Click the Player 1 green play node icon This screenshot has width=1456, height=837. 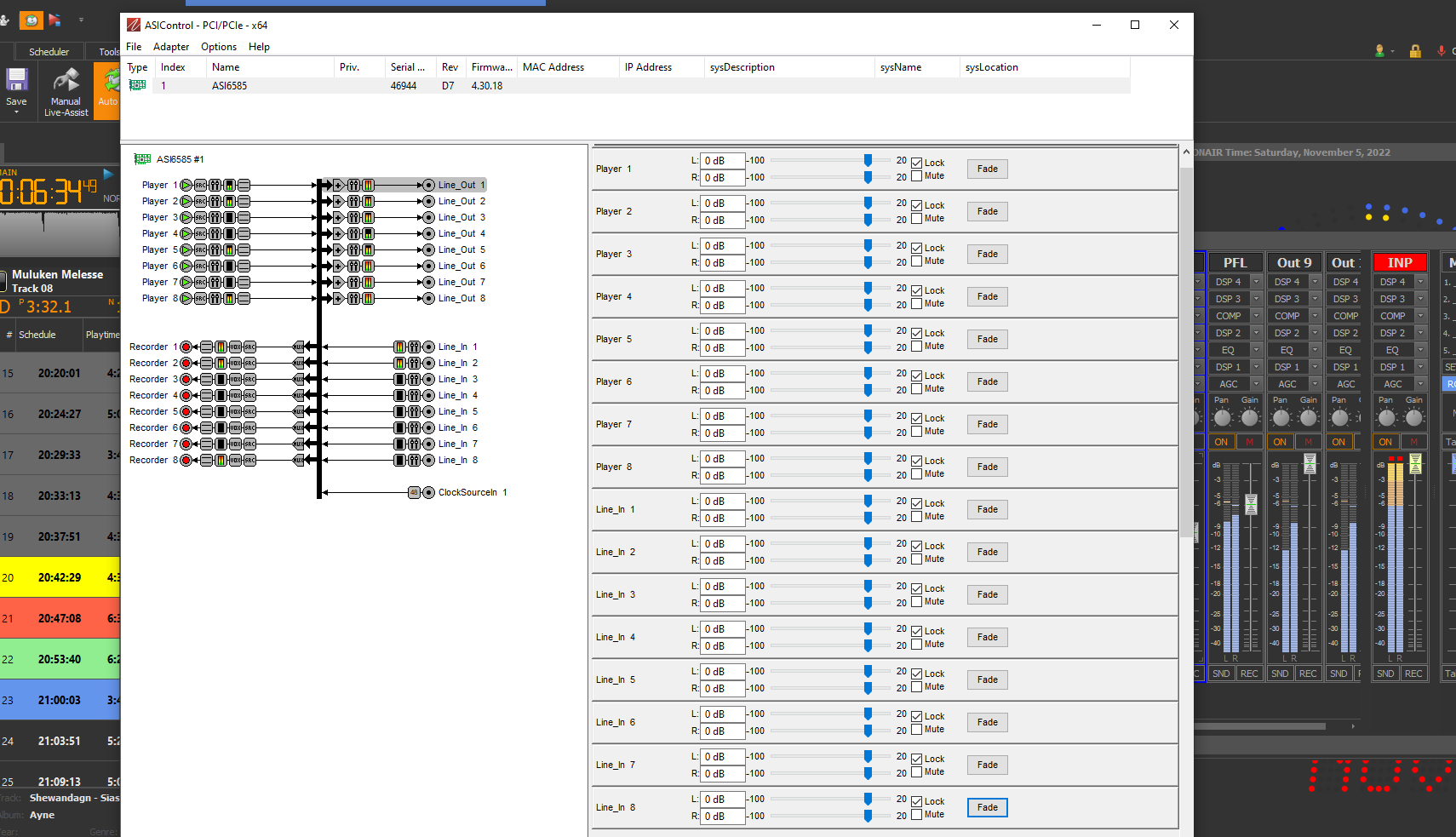186,185
